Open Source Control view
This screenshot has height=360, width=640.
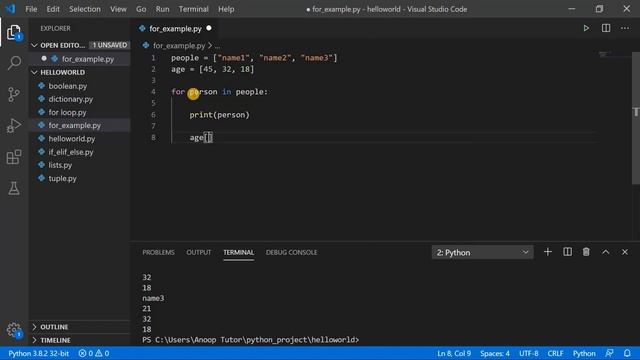point(14,94)
